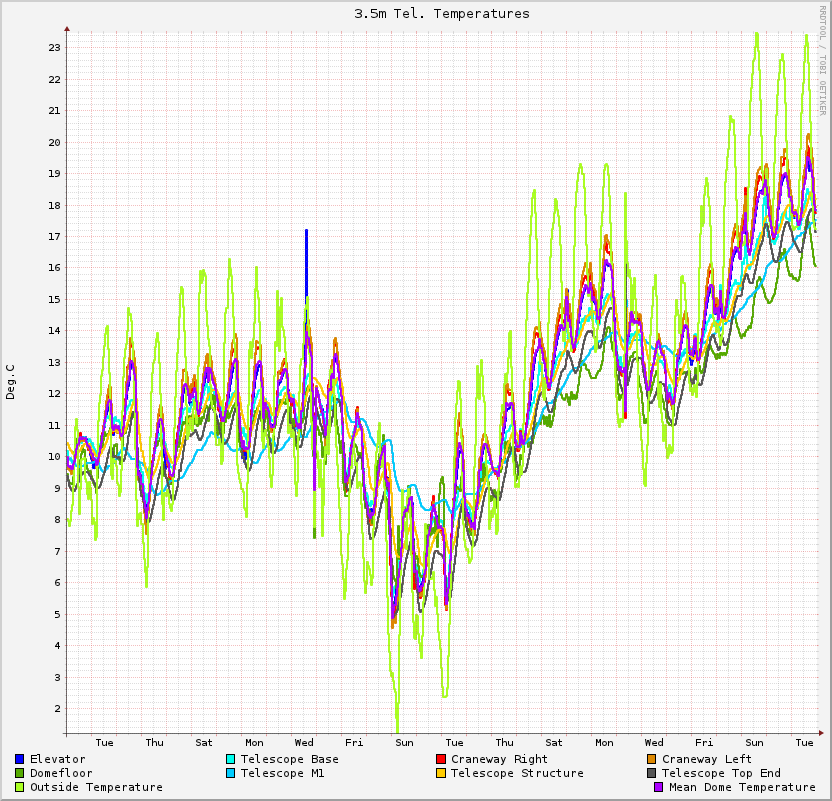
Task: Click the cyan Telescope Base legend swatch
Action: point(231,759)
